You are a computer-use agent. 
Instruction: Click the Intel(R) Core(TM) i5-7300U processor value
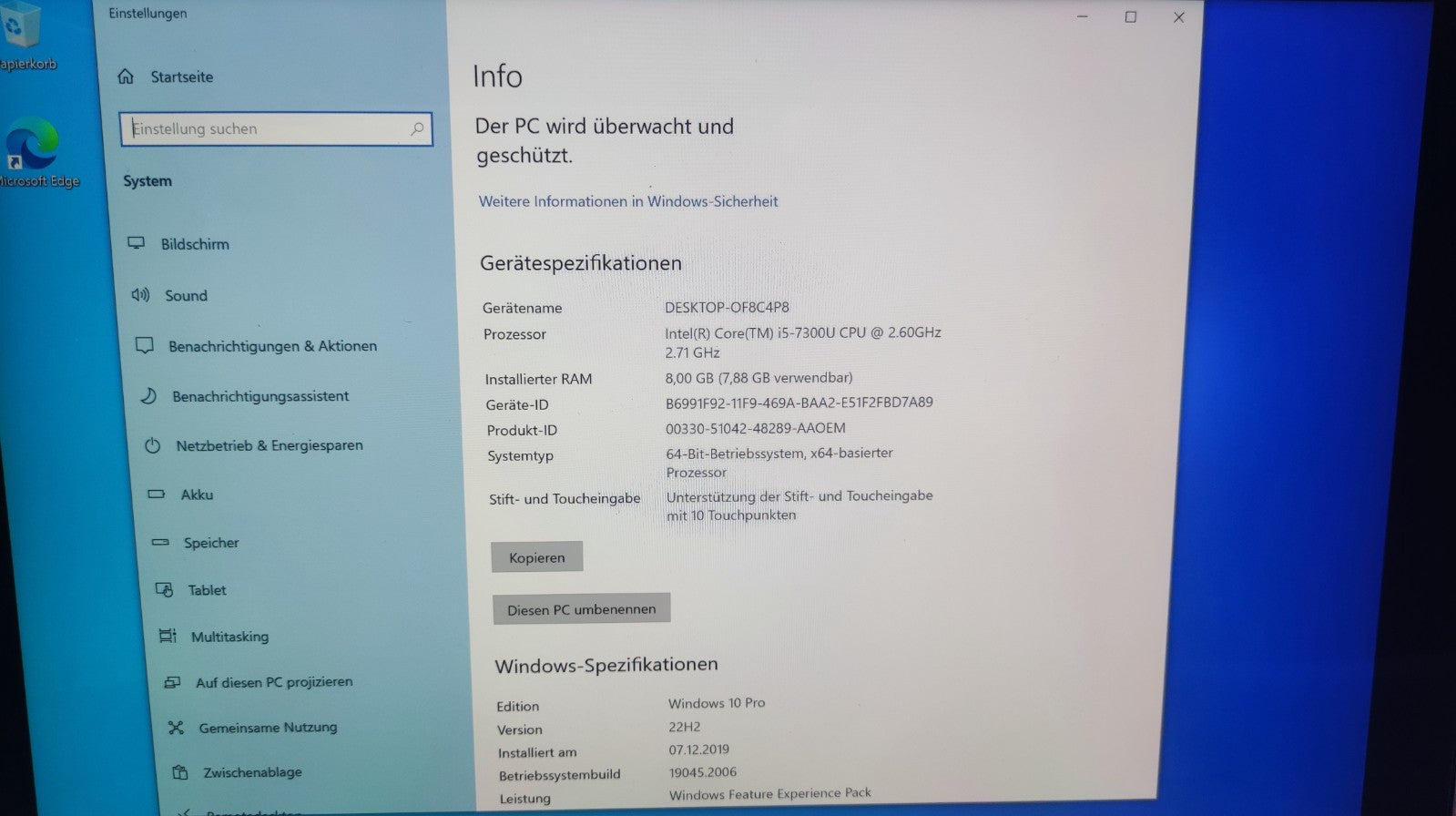click(803, 342)
